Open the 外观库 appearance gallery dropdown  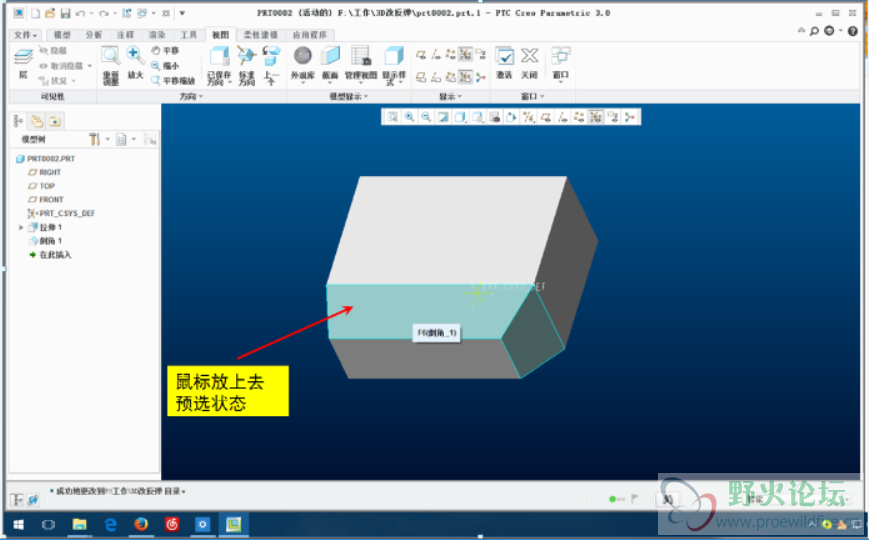click(303, 66)
